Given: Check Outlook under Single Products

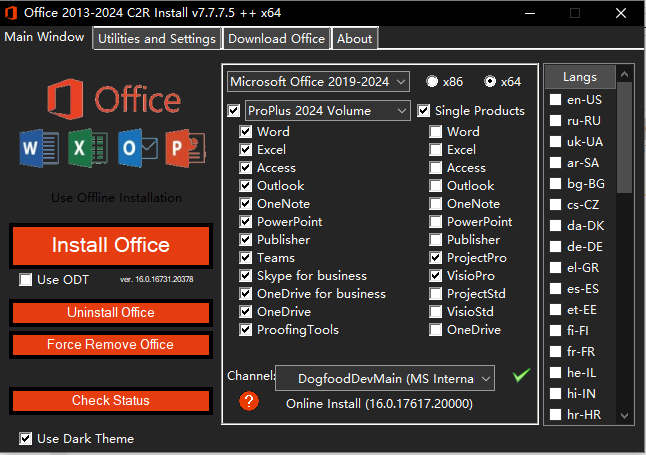Looking at the screenshot, I should coord(435,186).
